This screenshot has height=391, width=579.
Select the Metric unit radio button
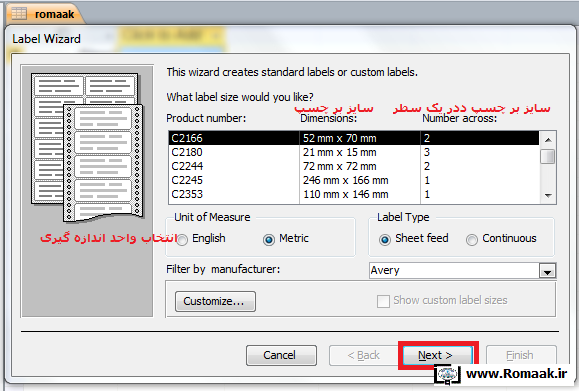268,240
